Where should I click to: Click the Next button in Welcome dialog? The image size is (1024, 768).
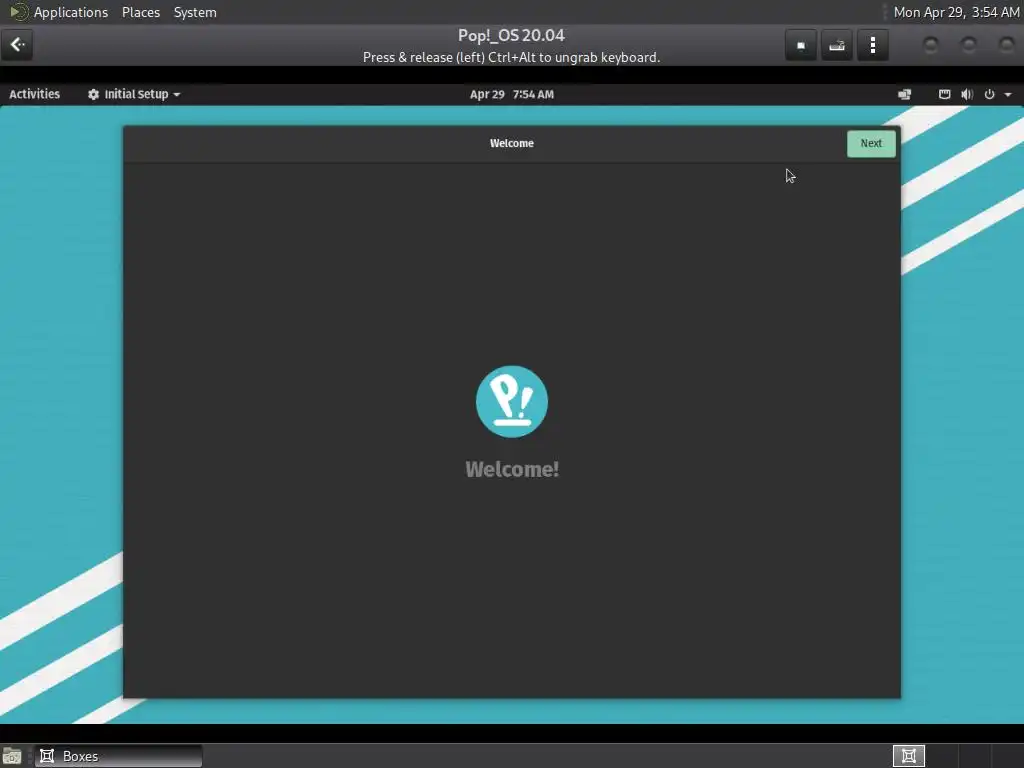click(871, 144)
